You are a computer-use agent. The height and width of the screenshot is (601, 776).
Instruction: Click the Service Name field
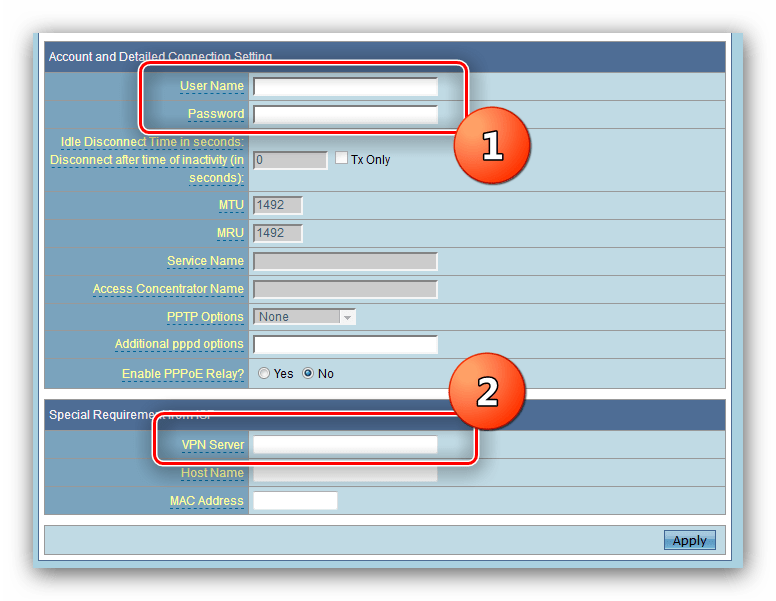(345, 261)
